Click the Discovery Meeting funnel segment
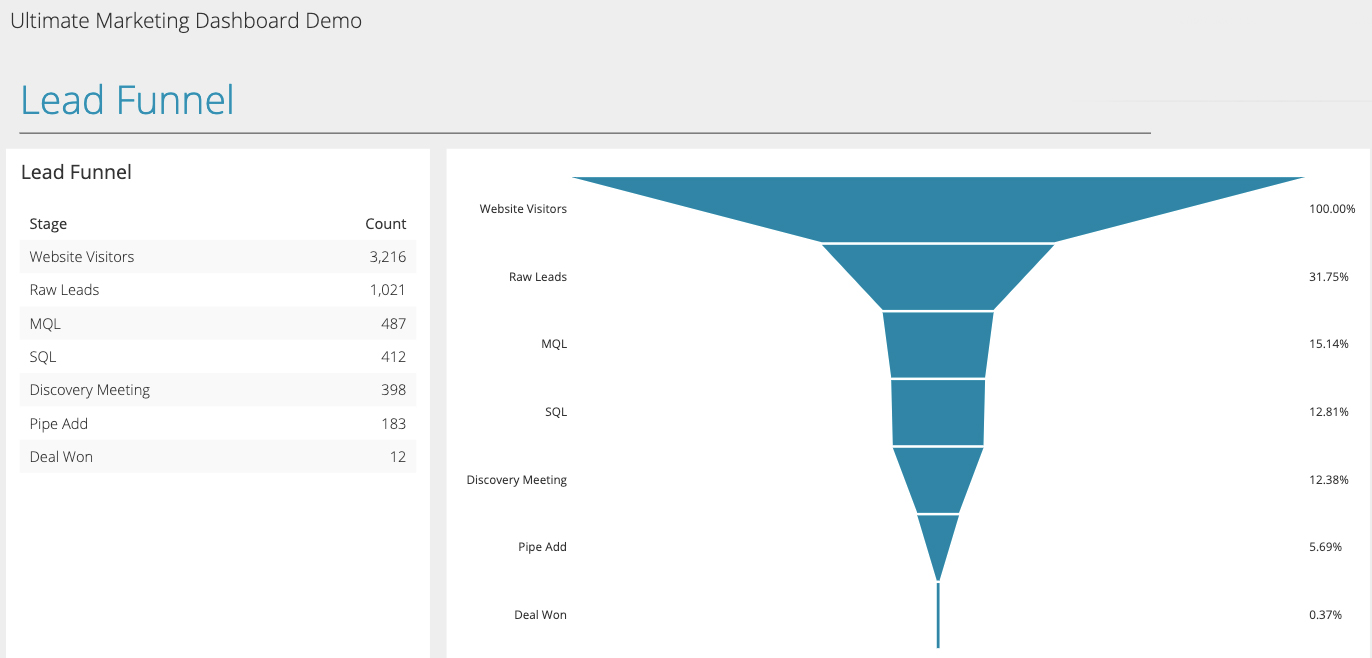The image size is (1372, 658). pos(938,480)
